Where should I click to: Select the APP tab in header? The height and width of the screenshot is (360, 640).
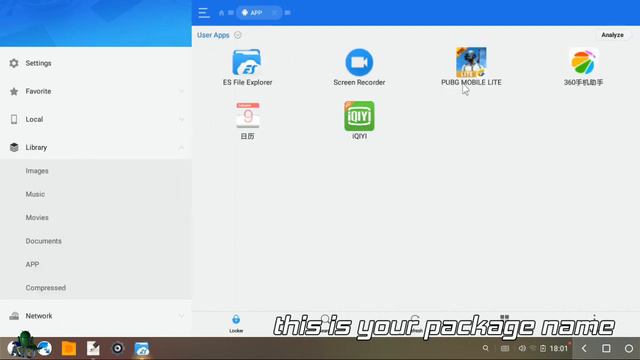[259, 13]
